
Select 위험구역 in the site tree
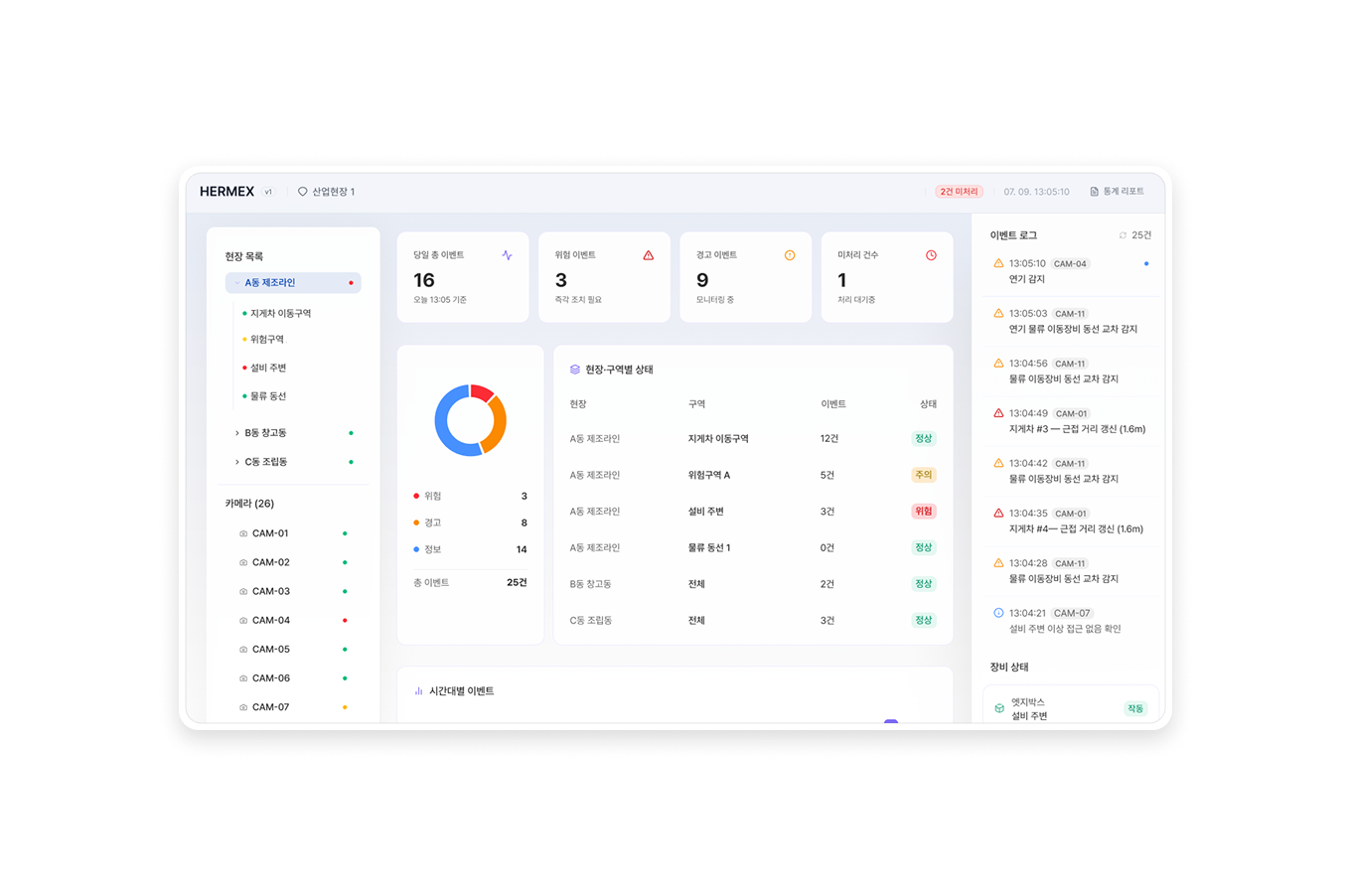pos(267,340)
